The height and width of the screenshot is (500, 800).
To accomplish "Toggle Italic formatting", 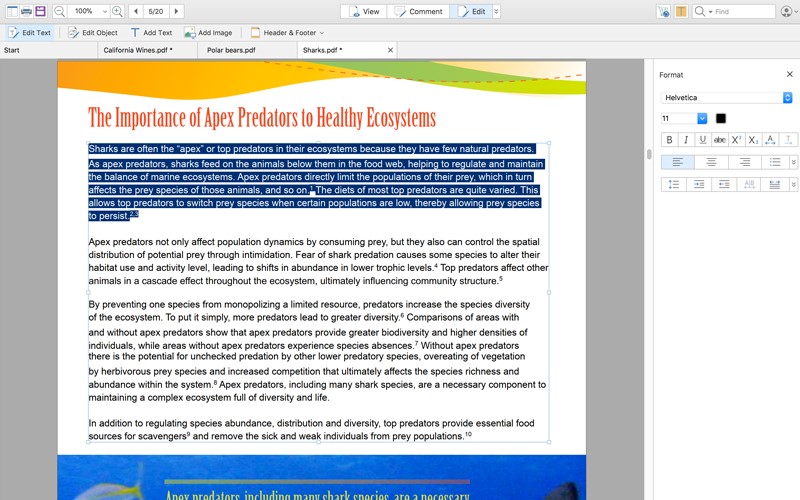I will 686,140.
